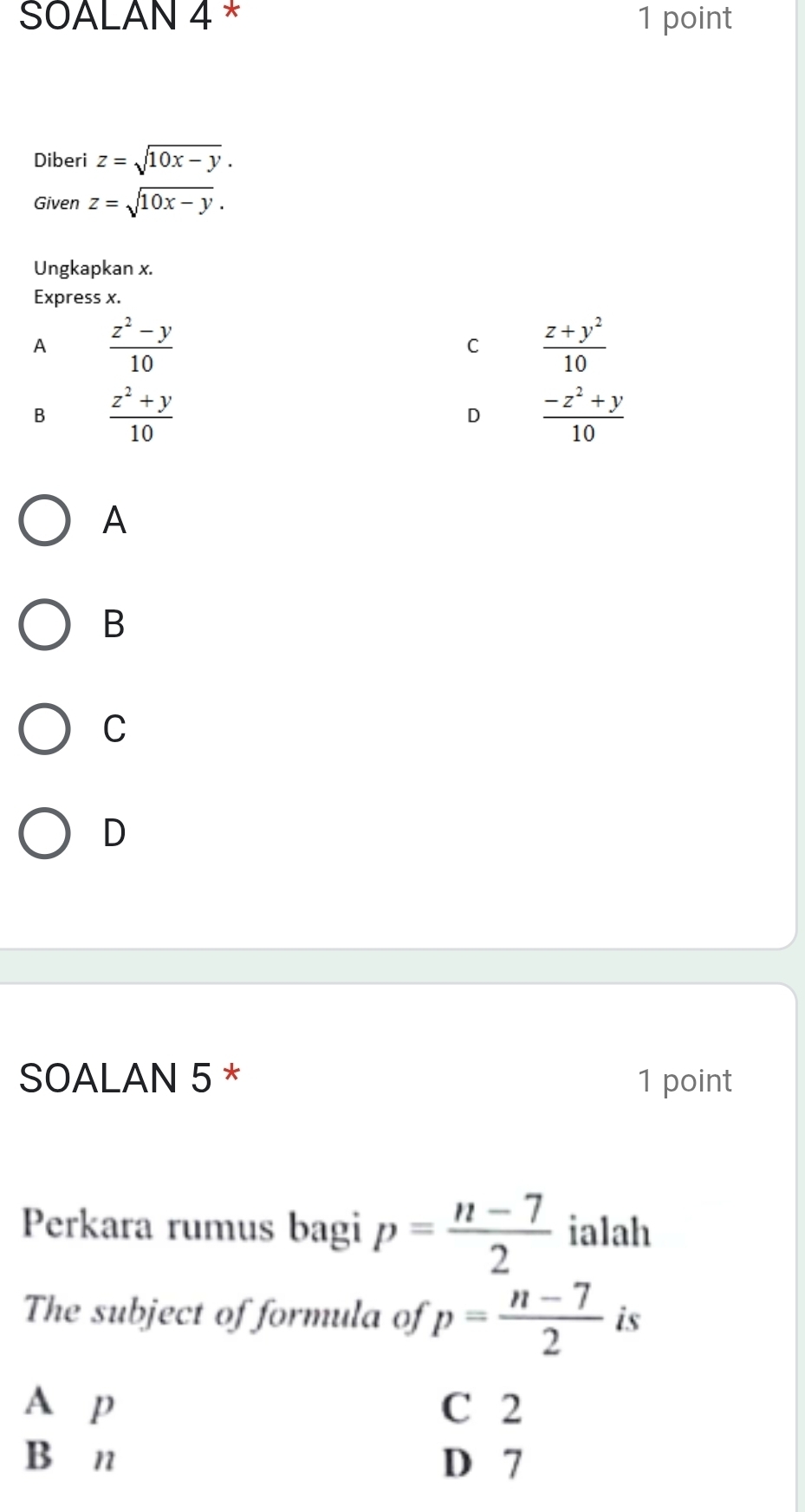Click option "D 7" in the Soalan 5 image
Screen dimensions: 805x1512
coord(484,1463)
